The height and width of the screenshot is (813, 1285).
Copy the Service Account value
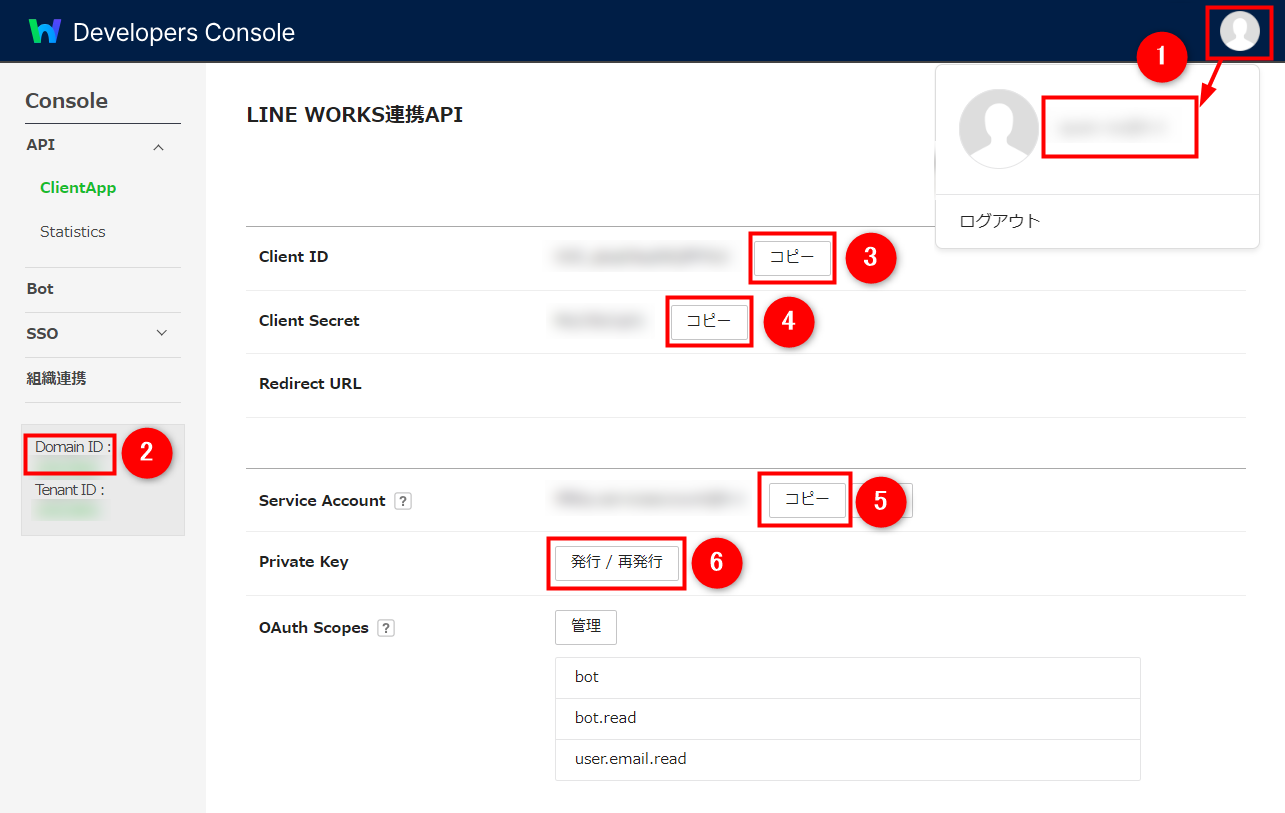(x=807, y=499)
